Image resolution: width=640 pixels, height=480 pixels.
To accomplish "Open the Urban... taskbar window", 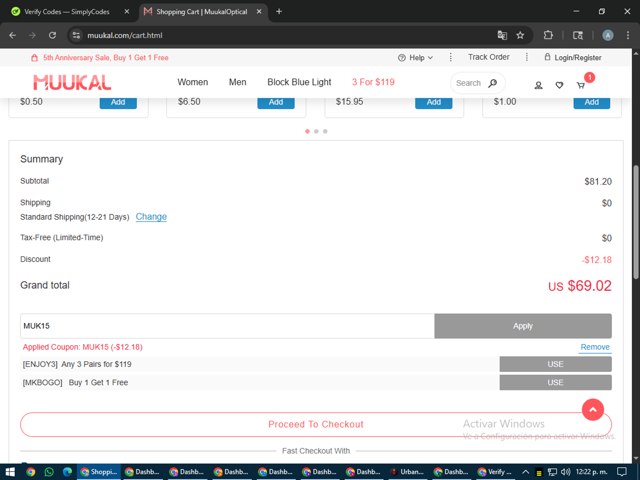I will point(407,472).
